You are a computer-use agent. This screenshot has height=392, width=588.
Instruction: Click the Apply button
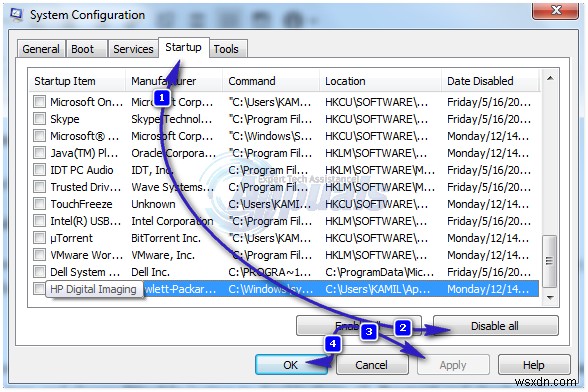click(453, 365)
